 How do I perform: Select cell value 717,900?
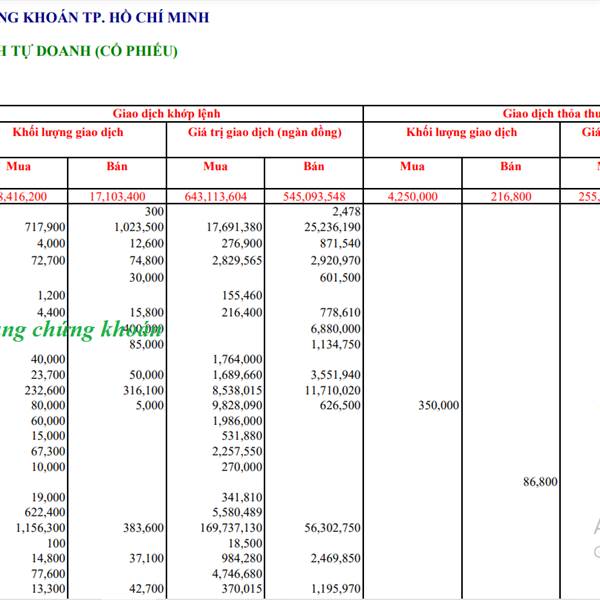[x=45, y=227]
